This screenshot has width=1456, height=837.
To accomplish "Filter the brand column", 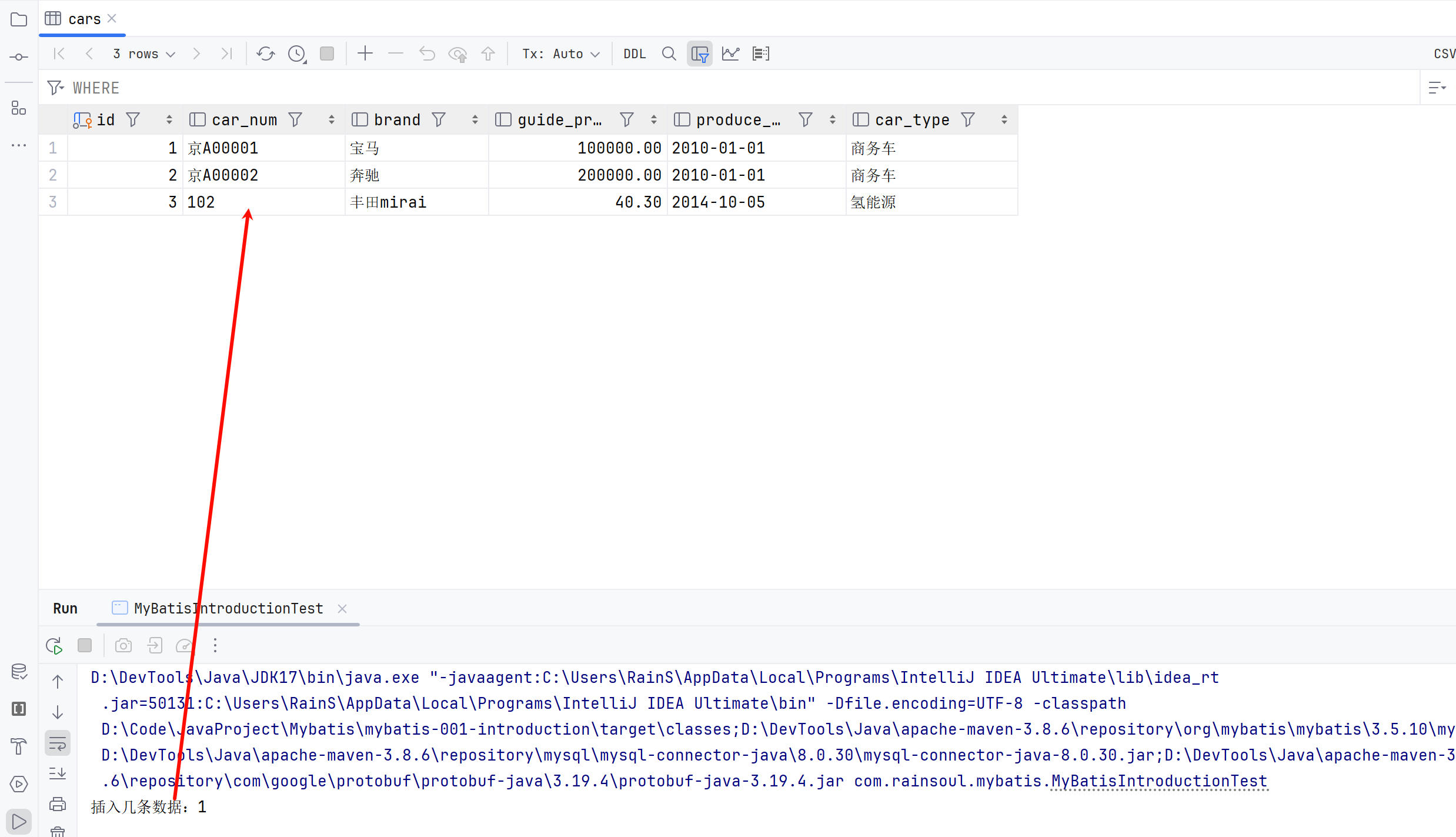I will [x=439, y=120].
